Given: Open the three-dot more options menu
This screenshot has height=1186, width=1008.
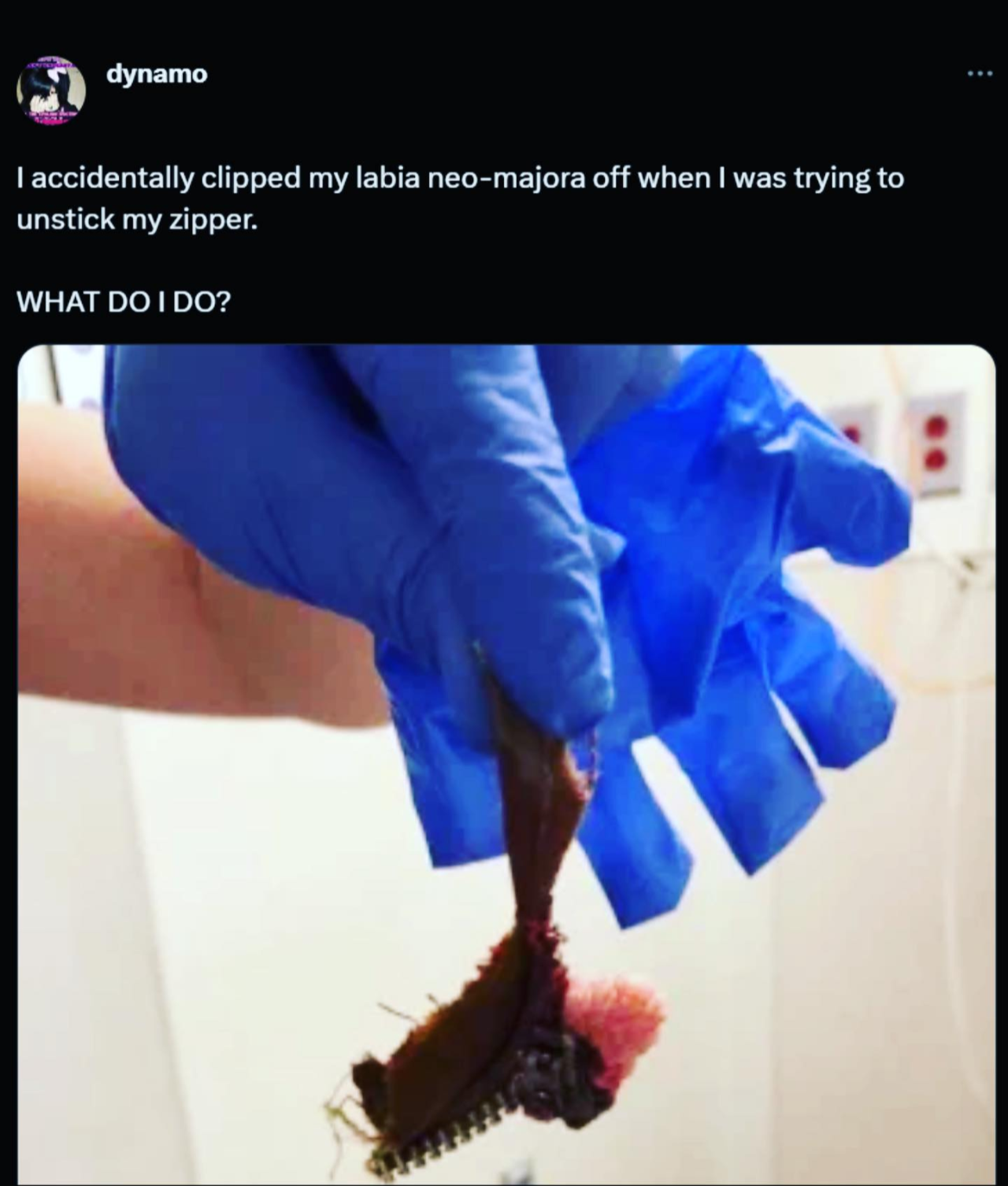Looking at the screenshot, I should click(979, 75).
